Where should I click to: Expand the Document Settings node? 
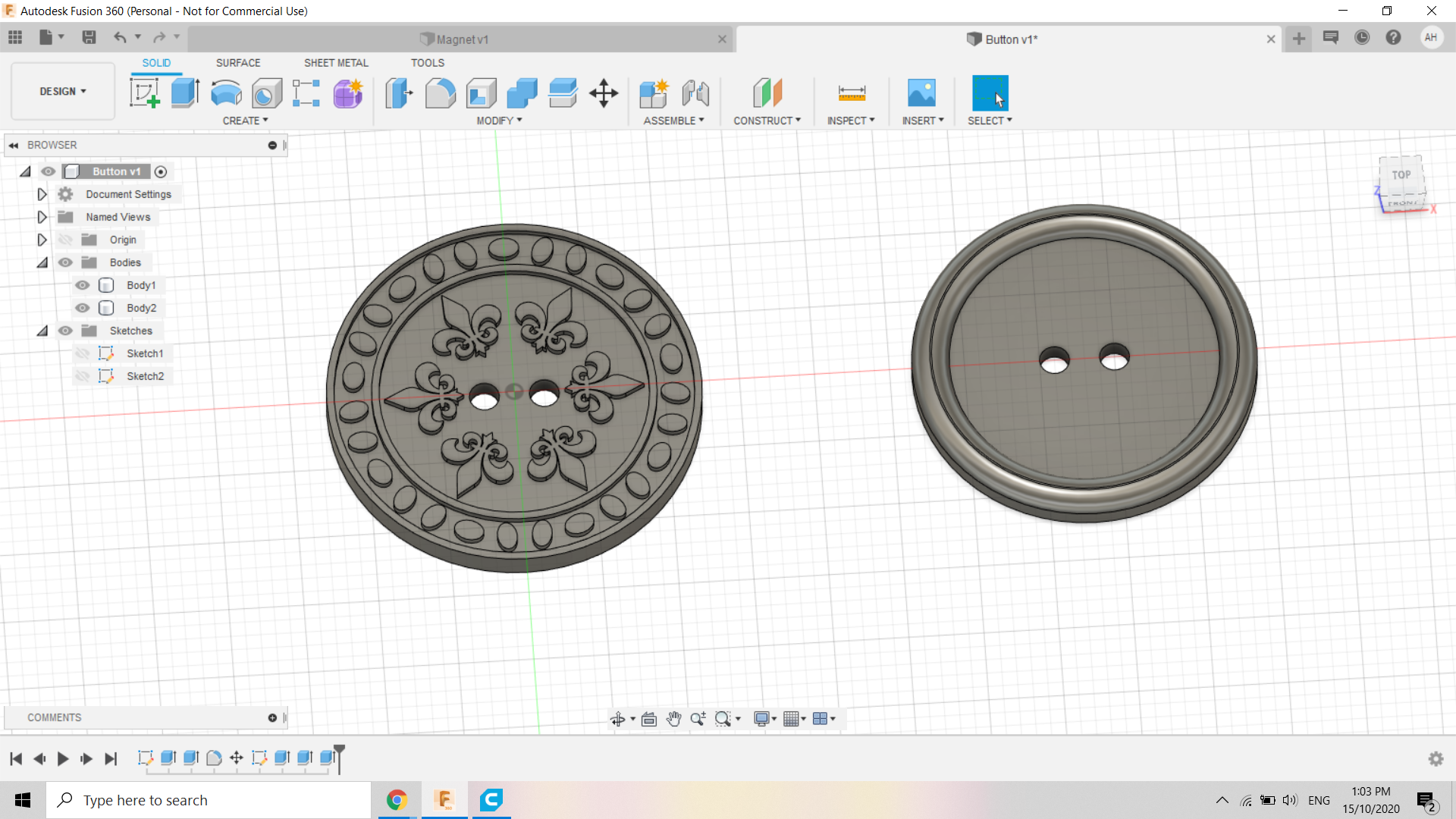(42, 194)
